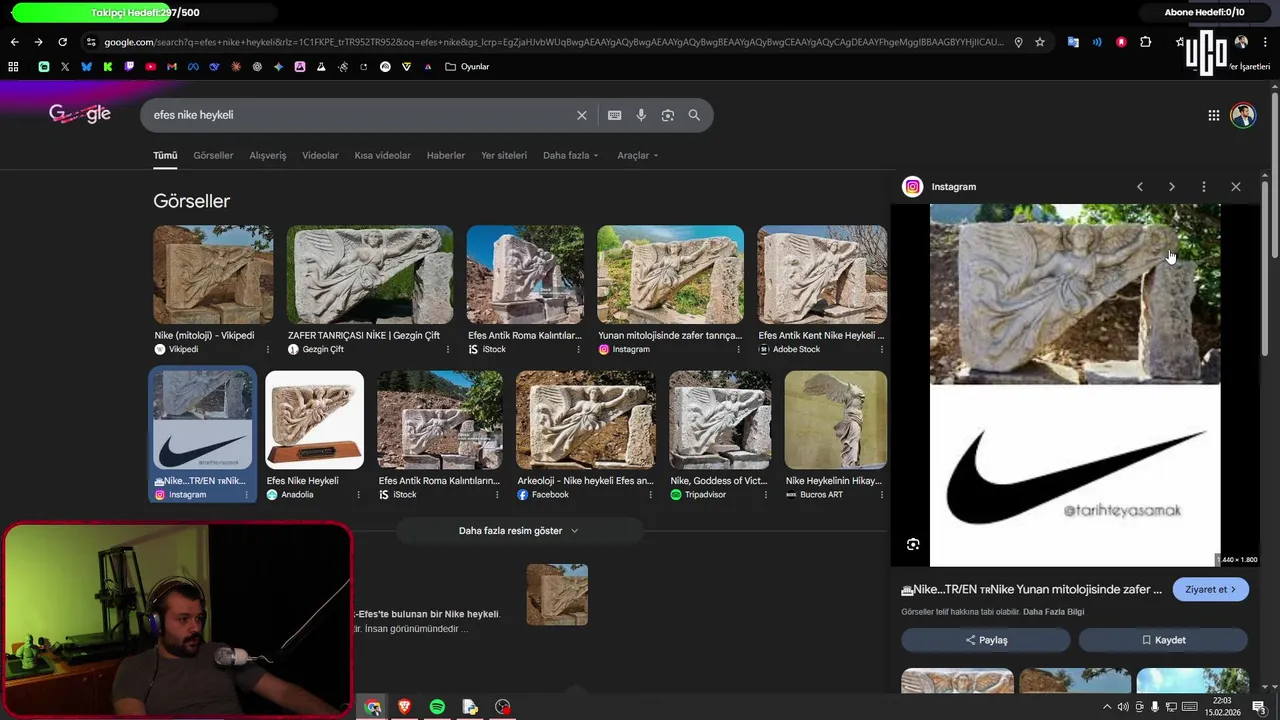Clear the search box with the X icon
This screenshot has height=720, width=1280.
point(581,115)
